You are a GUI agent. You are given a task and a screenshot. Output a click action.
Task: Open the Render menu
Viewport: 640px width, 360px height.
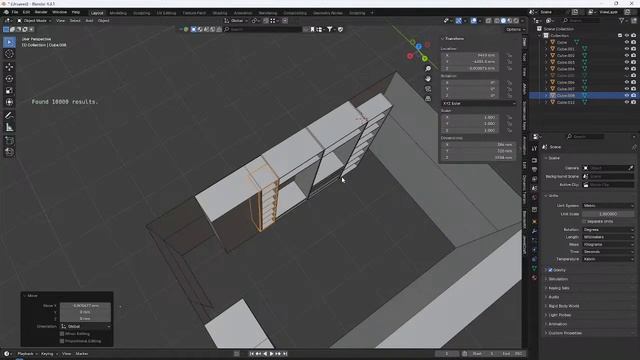(41, 12)
